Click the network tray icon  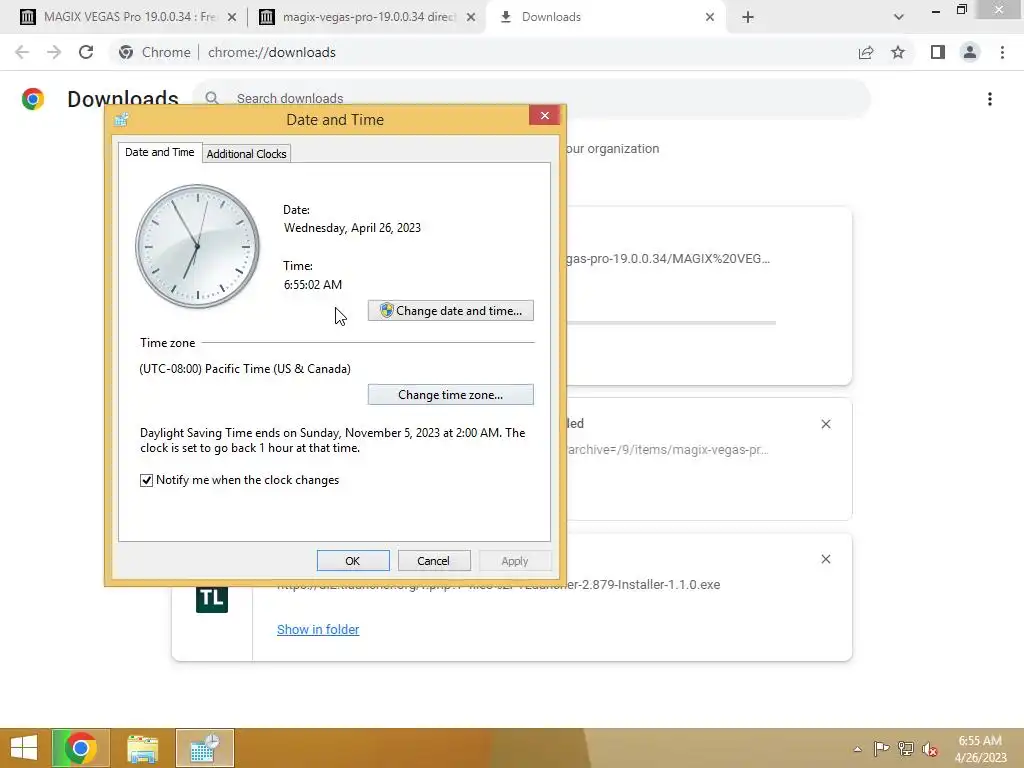[906, 749]
